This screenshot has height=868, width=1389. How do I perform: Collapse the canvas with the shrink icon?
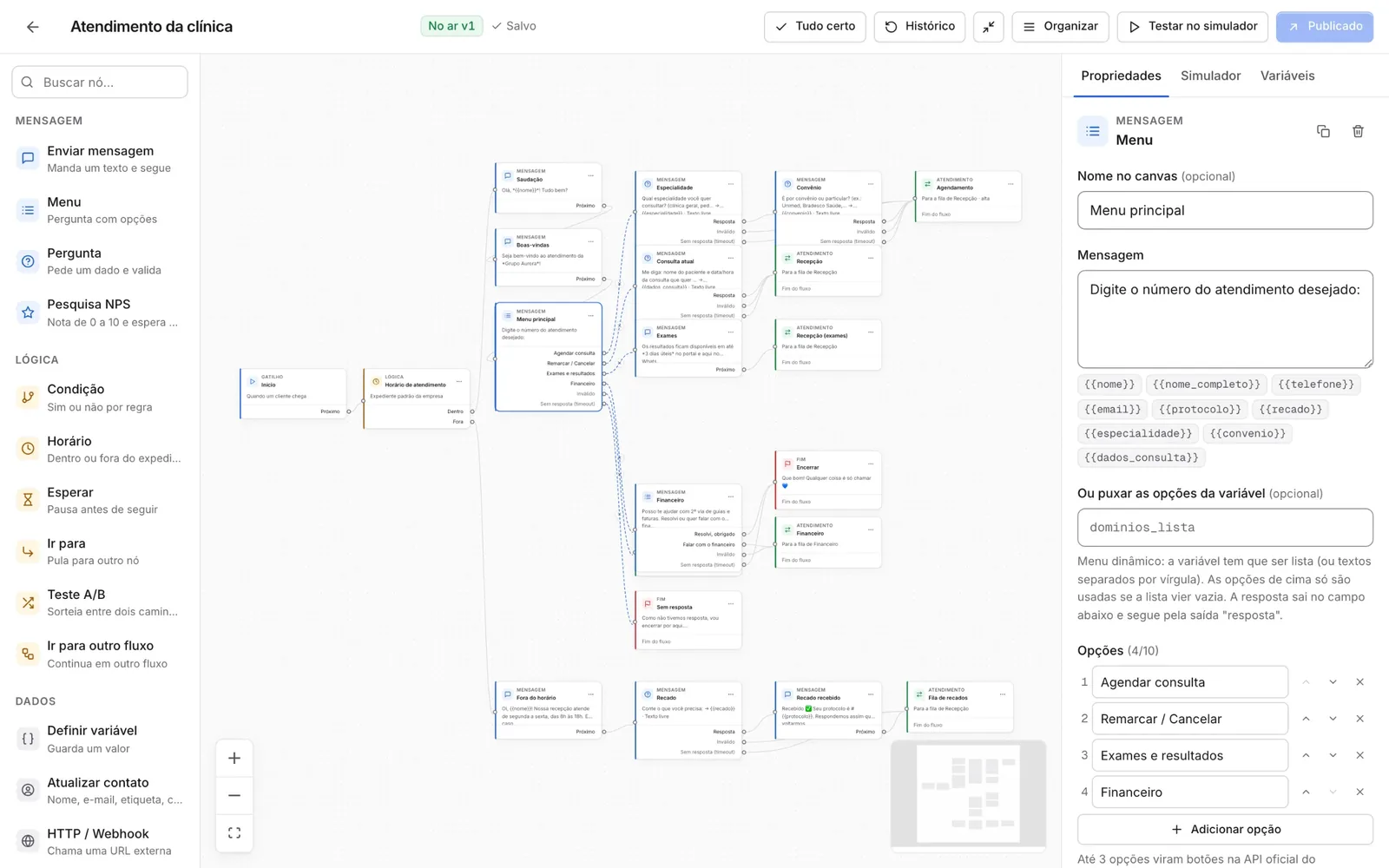coord(989,27)
